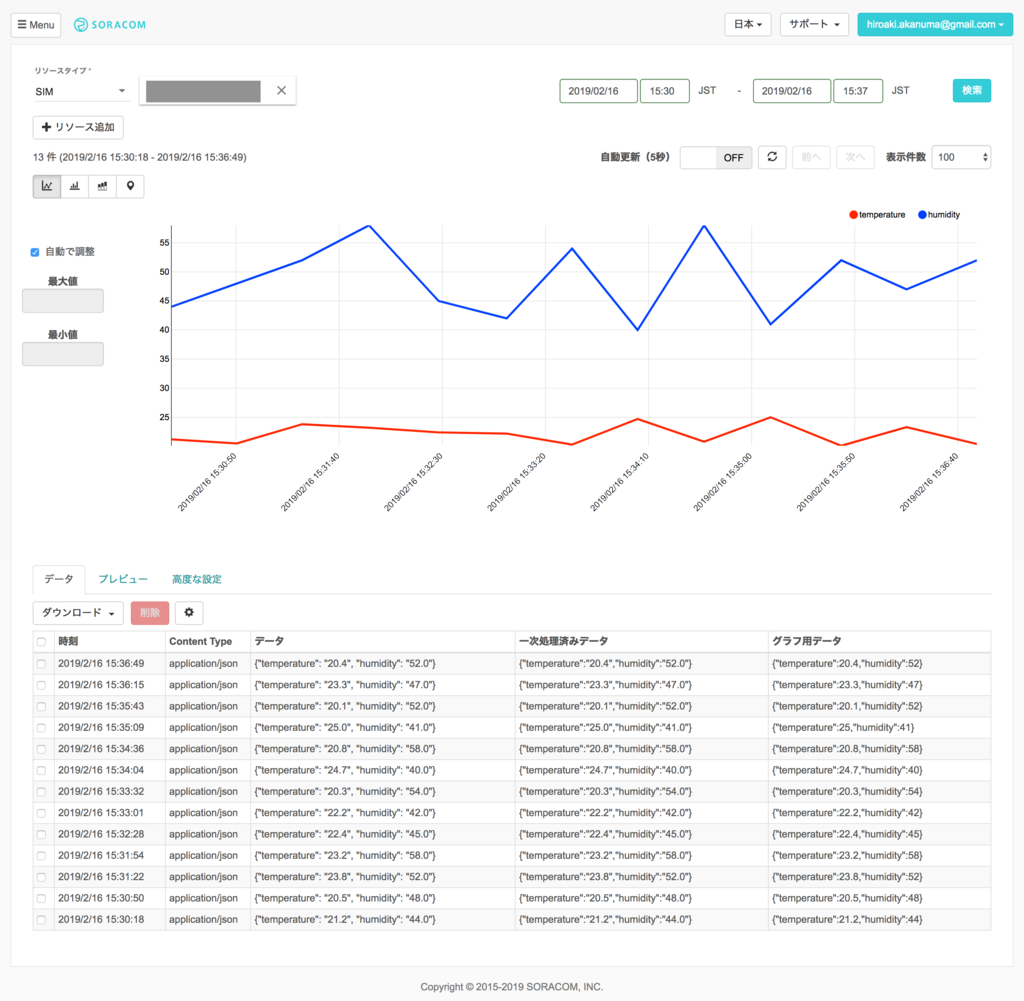Select the line chart view icon

pos(47,186)
